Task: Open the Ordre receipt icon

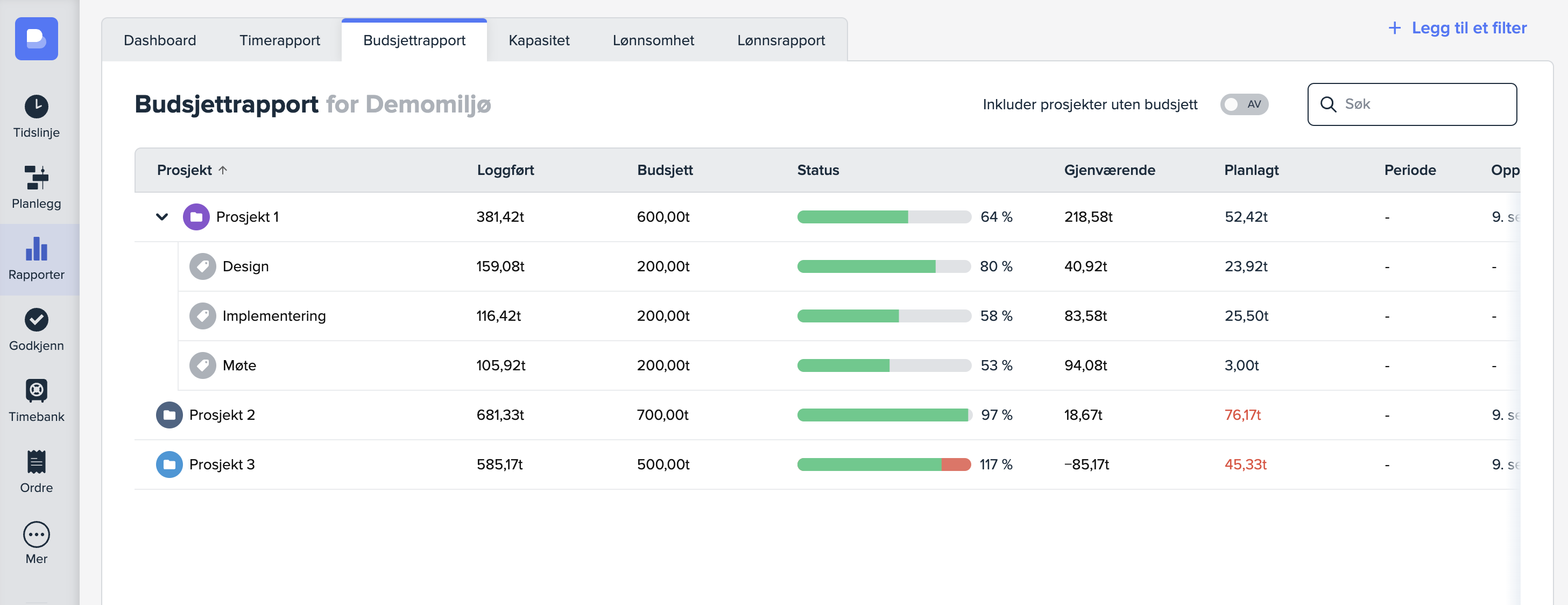Action: pyautogui.click(x=37, y=462)
